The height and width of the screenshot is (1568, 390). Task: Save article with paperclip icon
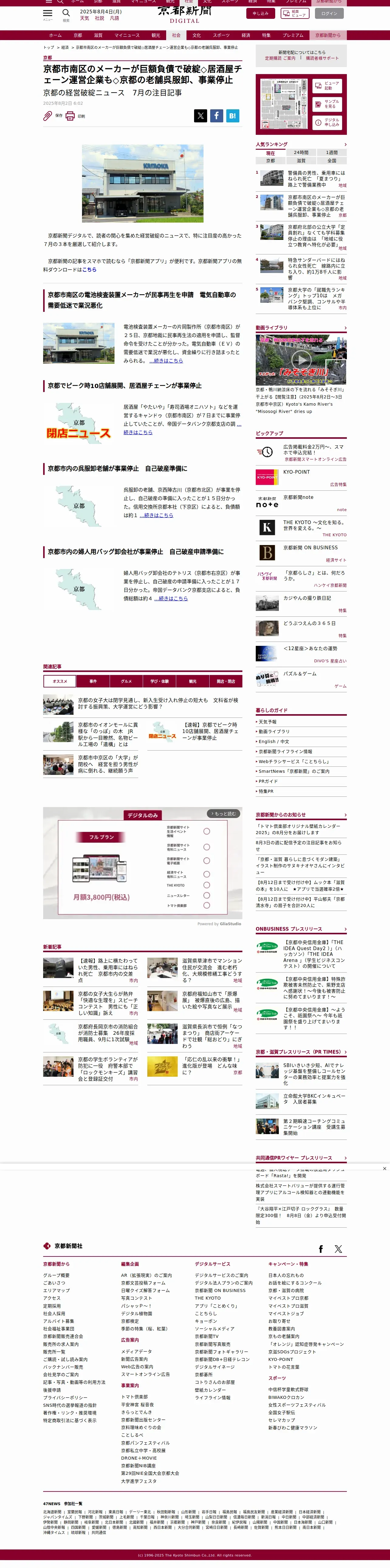click(48, 116)
